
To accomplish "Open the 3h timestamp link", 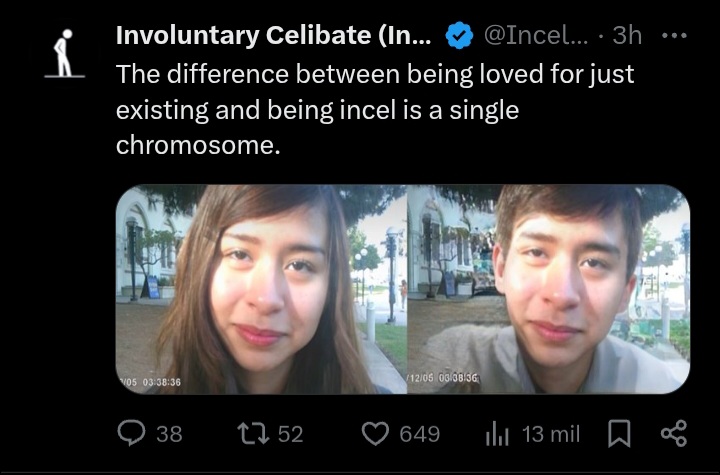I will (626, 37).
